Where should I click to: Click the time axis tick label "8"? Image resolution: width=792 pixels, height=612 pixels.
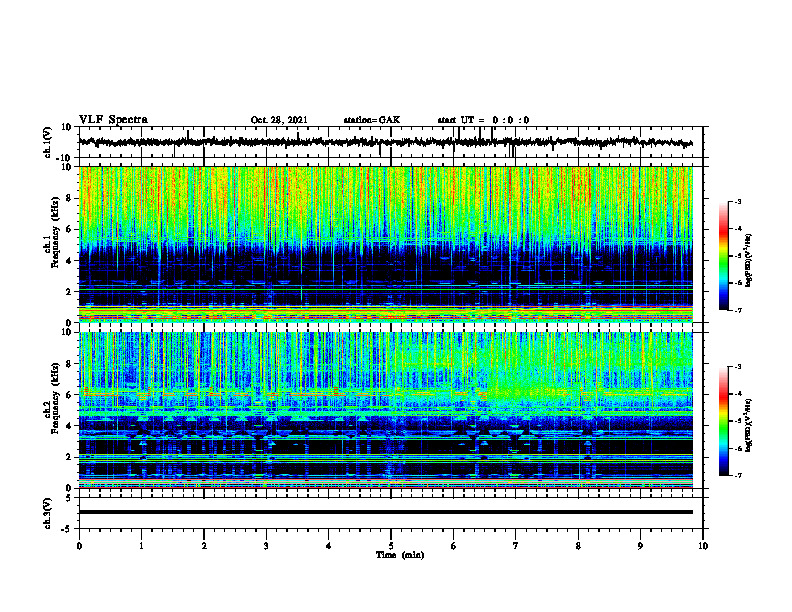pyautogui.click(x=578, y=546)
